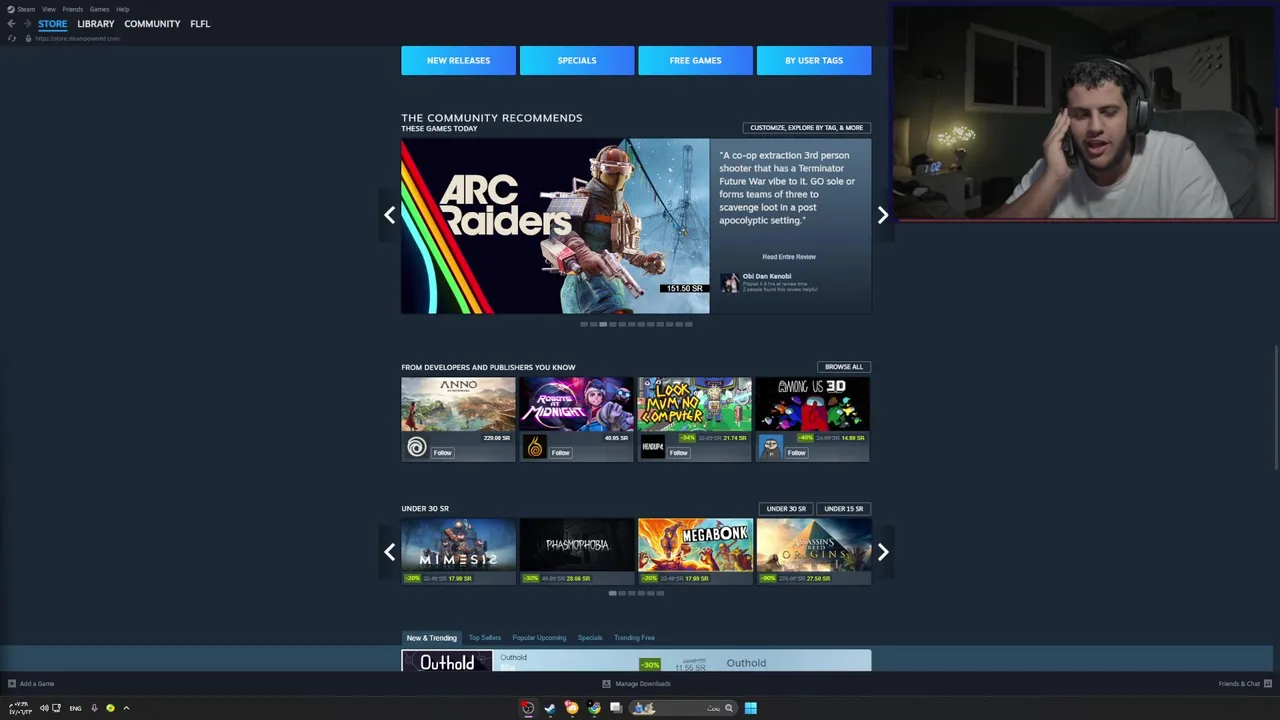This screenshot has height=720, width=1280.
Task: Show next community recommendation with right arrow
Action: pos(883,215)
